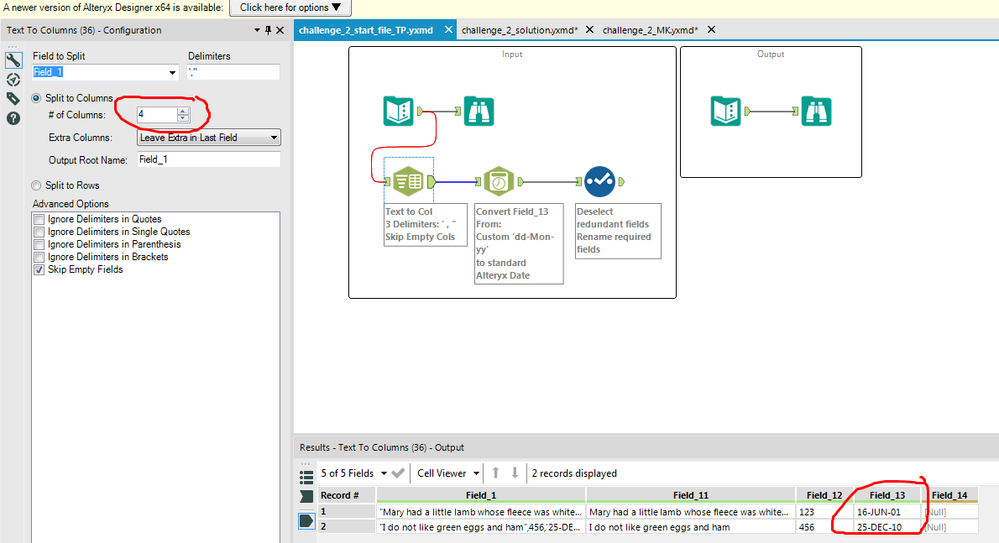Click the Field_1 column header
999x543 pixels.
pyautogui.click(x=481, y=495)
